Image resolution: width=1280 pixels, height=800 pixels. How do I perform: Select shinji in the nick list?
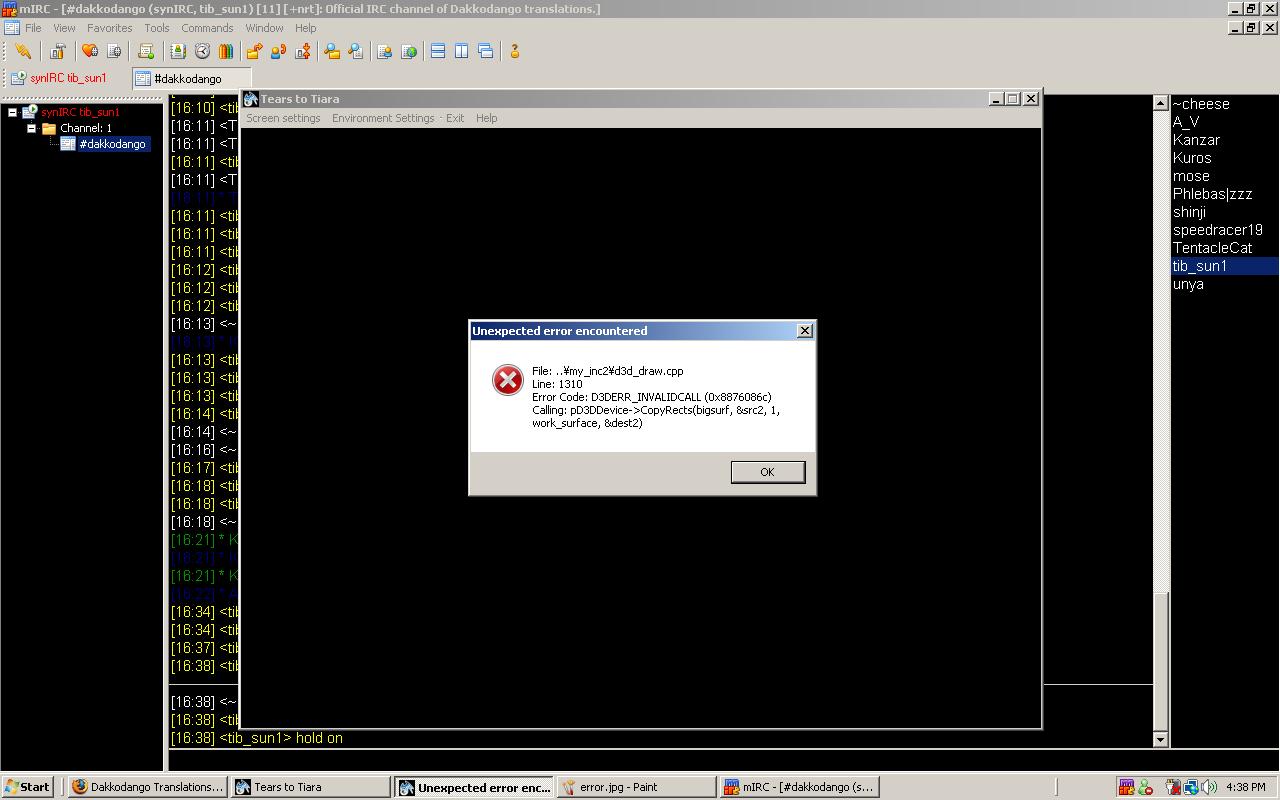tap(1189, 212)
